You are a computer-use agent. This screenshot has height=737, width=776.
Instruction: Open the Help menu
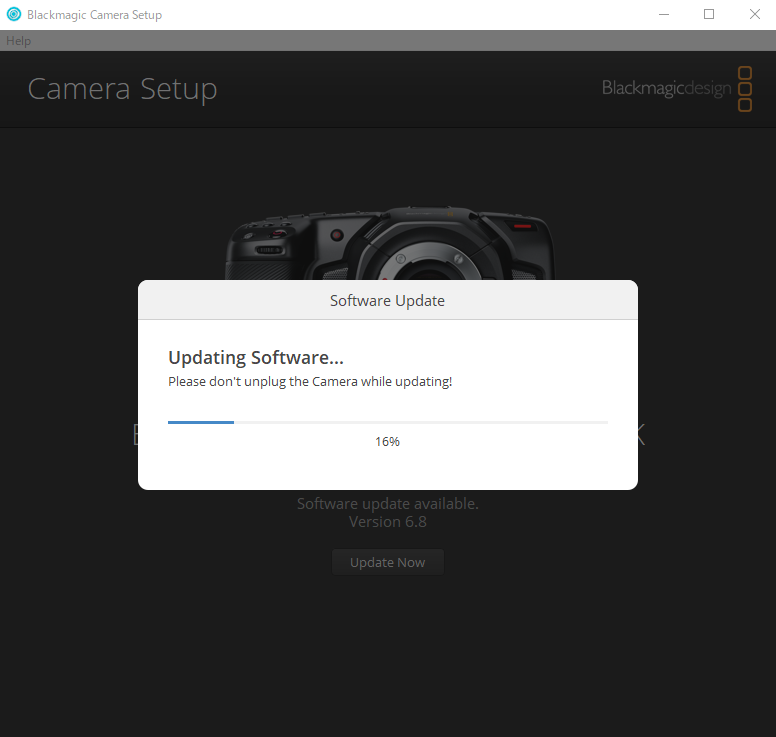[18, 41]
